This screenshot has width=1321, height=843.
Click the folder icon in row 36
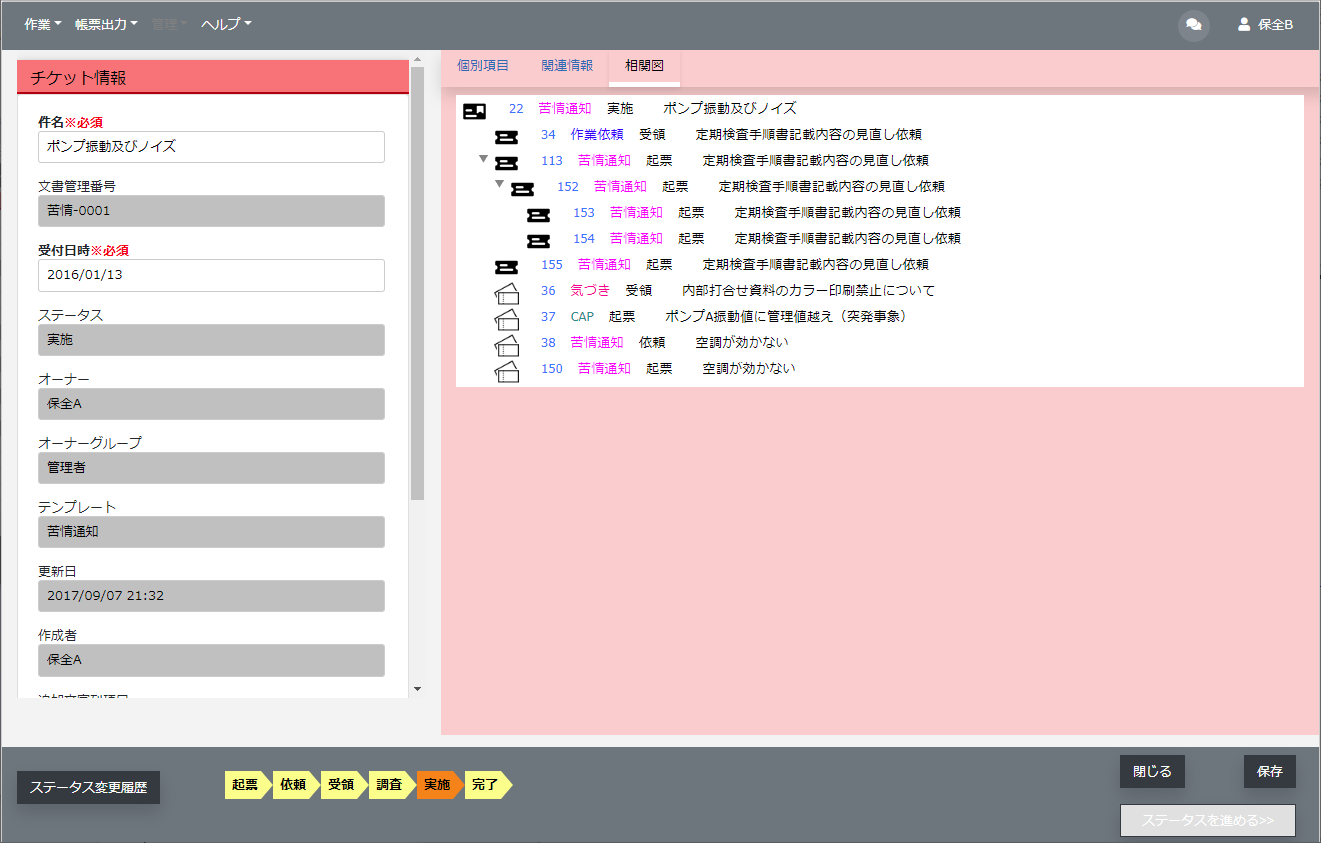(x=507, y=293)
